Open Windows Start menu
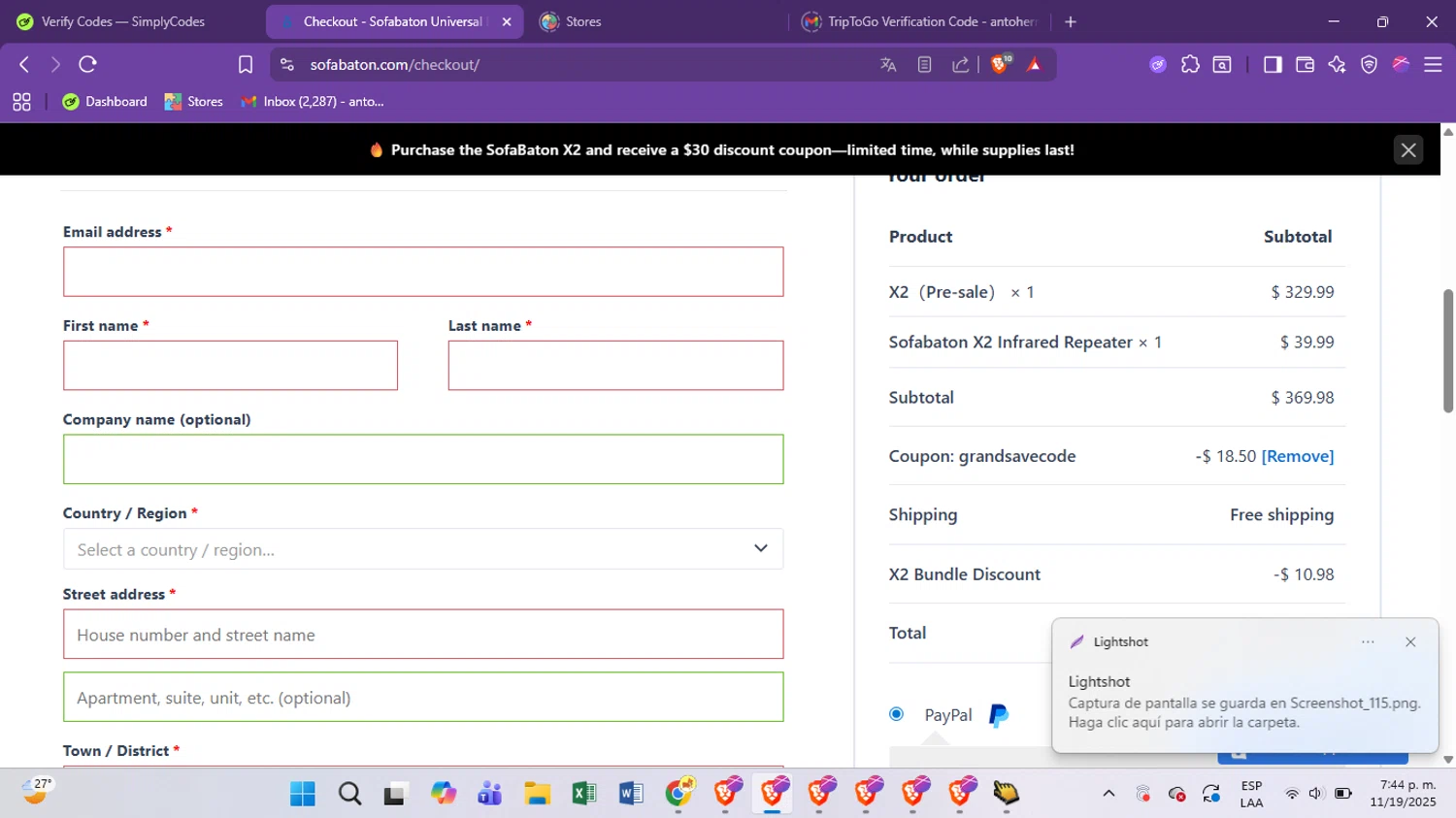Viewport: 1456px width, 818px height. point(303,794)
